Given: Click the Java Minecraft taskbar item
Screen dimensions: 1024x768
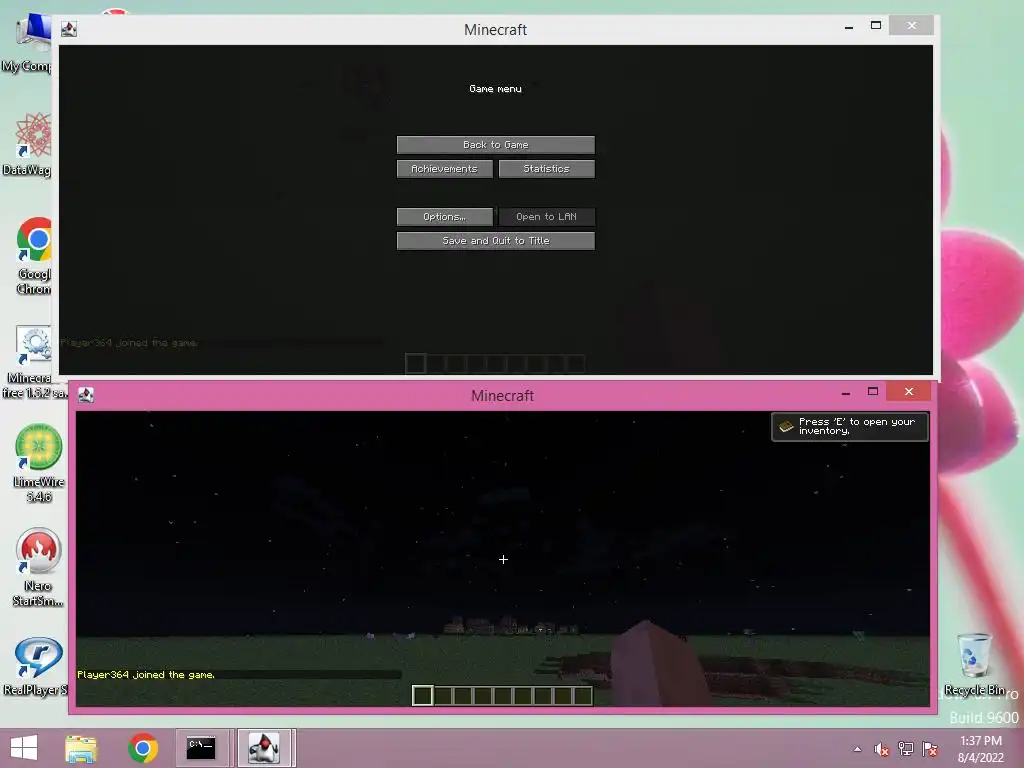Looking at the screenshot, I should tap(264, 748).
